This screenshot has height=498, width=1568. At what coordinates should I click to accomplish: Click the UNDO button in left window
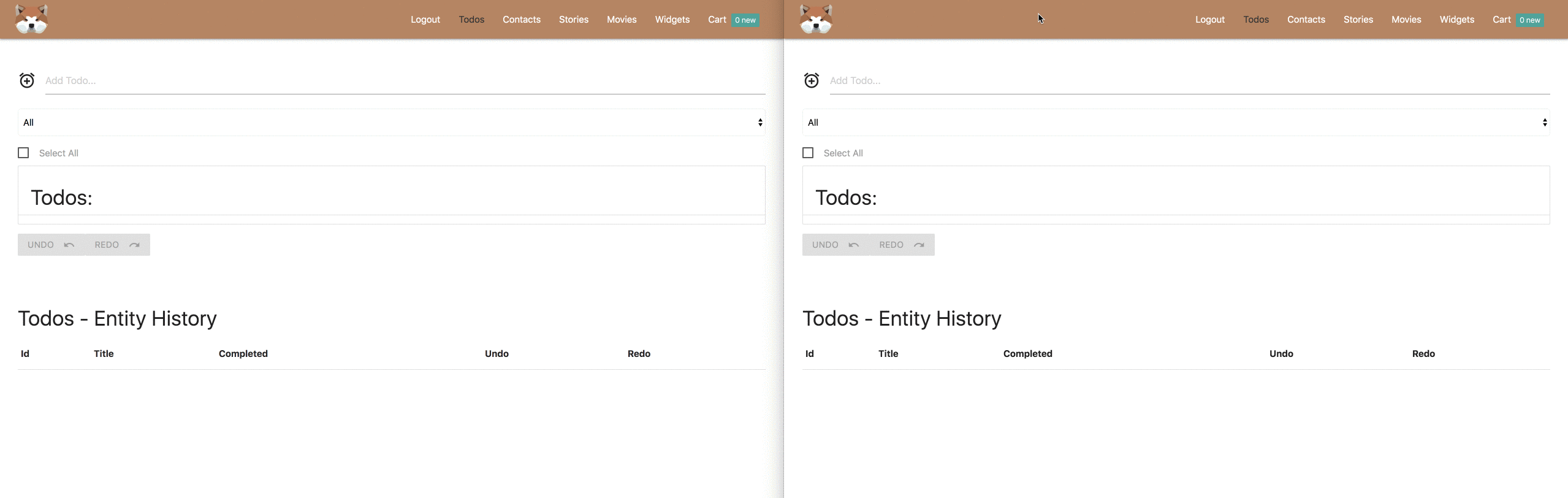pyautogui.click(x=51, y=245)
